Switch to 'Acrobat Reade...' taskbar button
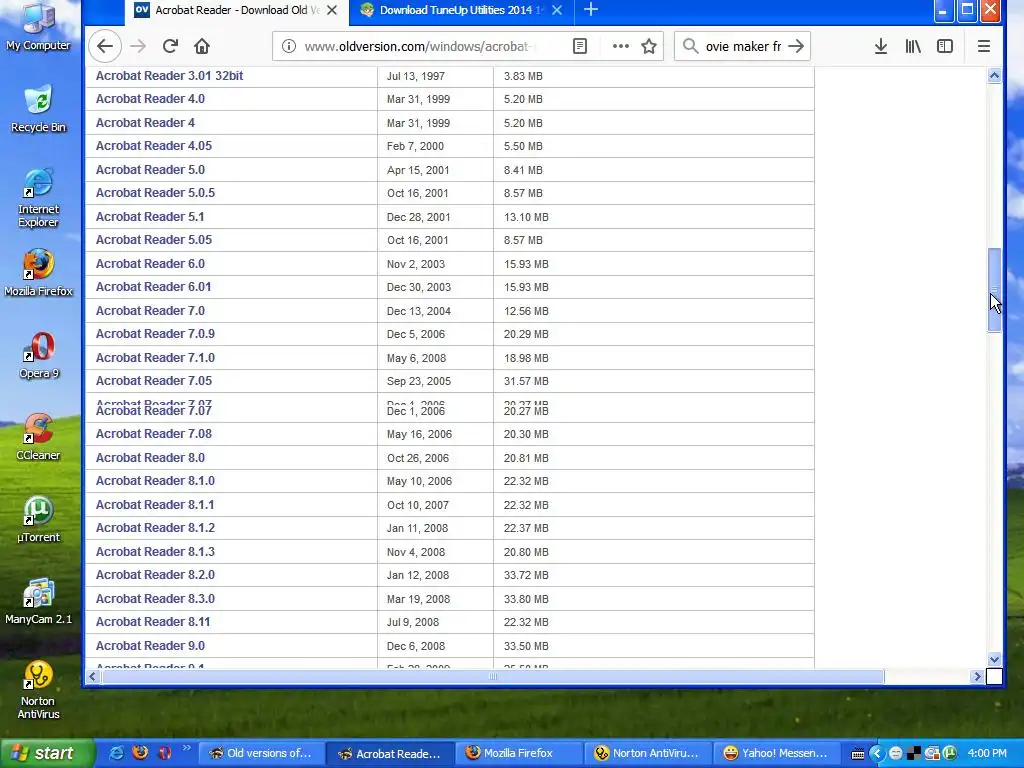The image size is (1024, 768). [389, 754]
